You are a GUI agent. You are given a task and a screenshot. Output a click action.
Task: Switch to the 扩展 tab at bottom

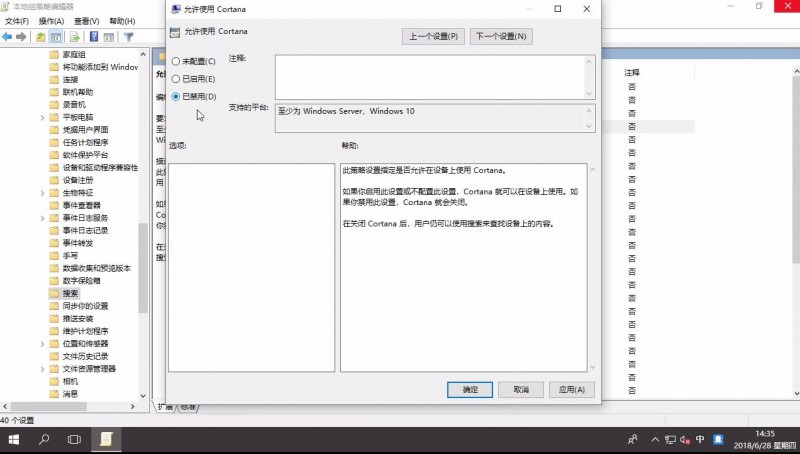[x=164, y=407]
